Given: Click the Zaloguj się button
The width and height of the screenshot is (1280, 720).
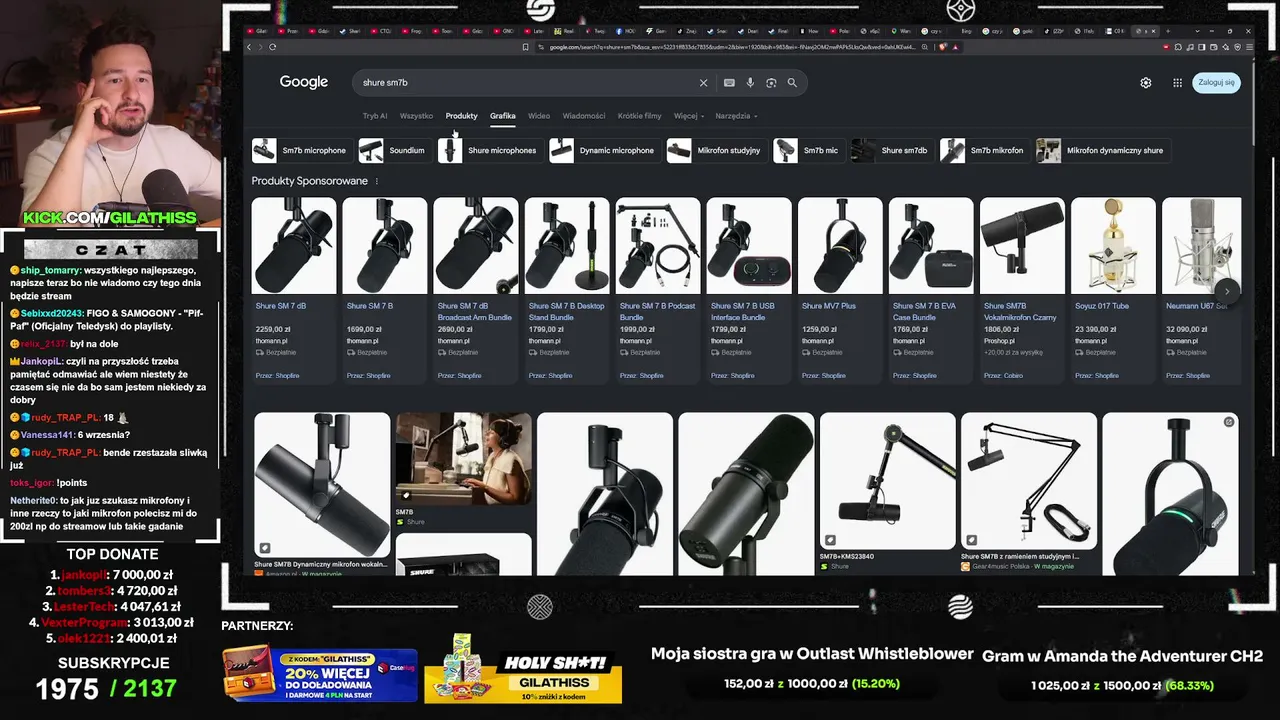Looking at the screenshot, I should [x=1216, y=83].
